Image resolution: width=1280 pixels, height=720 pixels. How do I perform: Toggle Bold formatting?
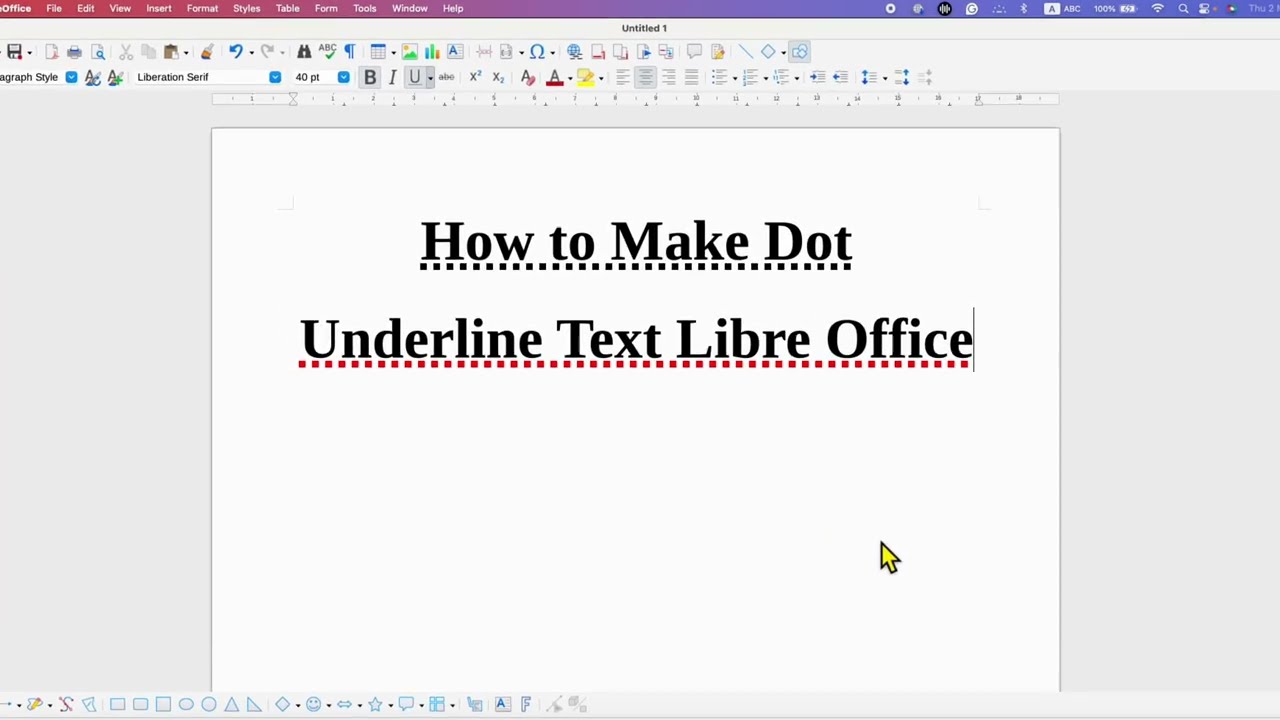[x=370, y=77]
